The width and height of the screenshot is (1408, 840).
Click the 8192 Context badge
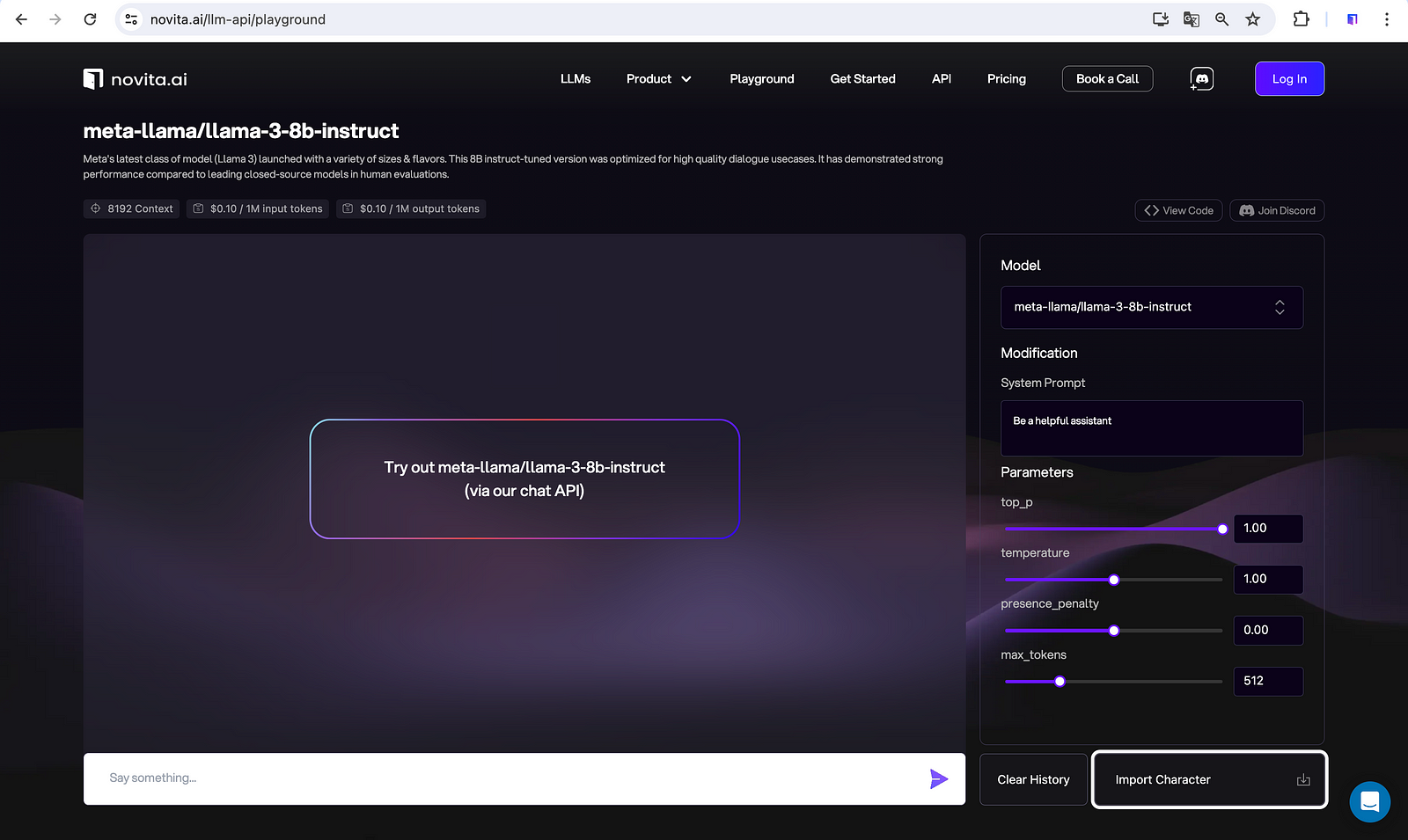(132, 208)
